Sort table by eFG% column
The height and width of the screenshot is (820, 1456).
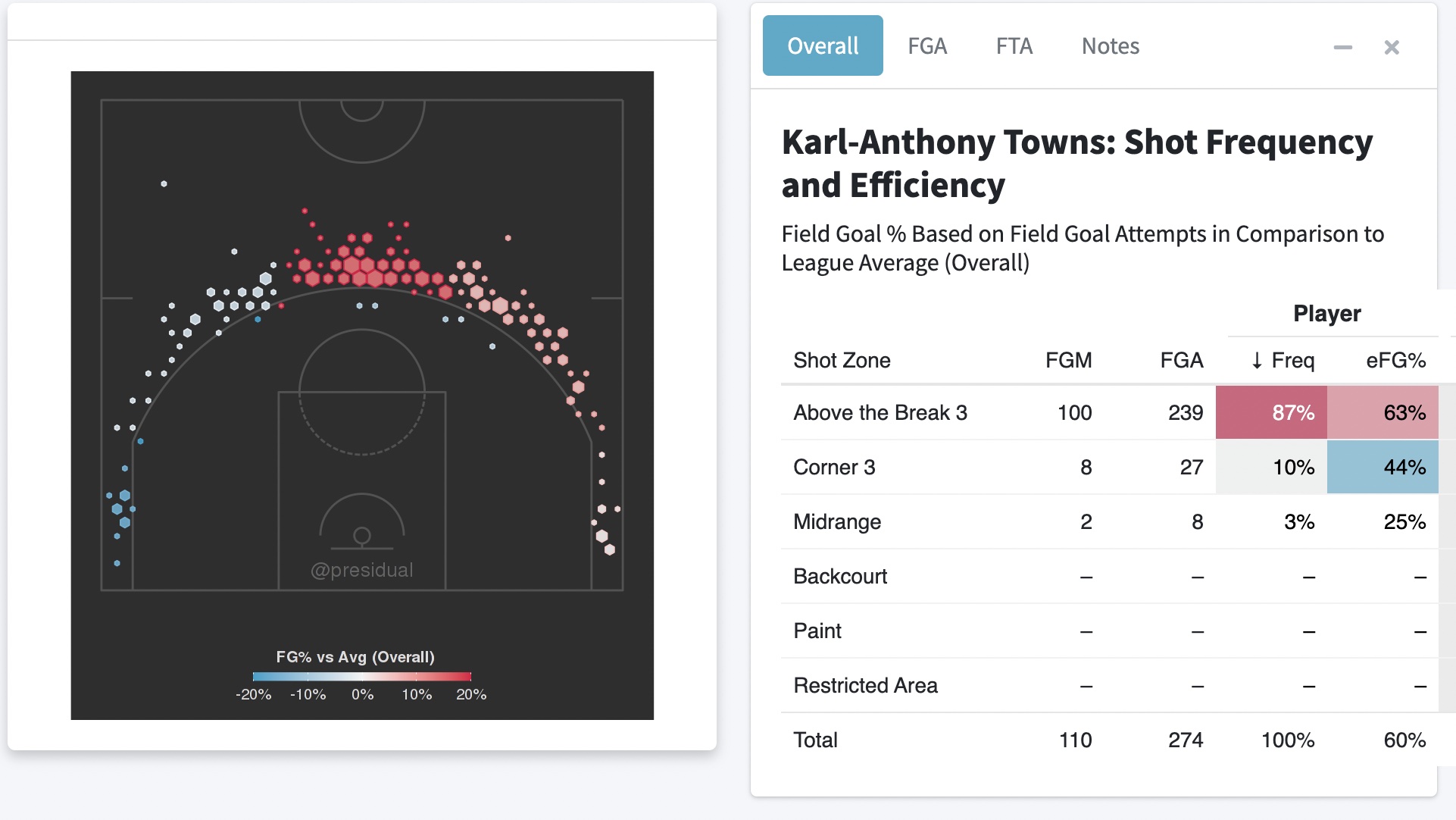point(1395,360)
